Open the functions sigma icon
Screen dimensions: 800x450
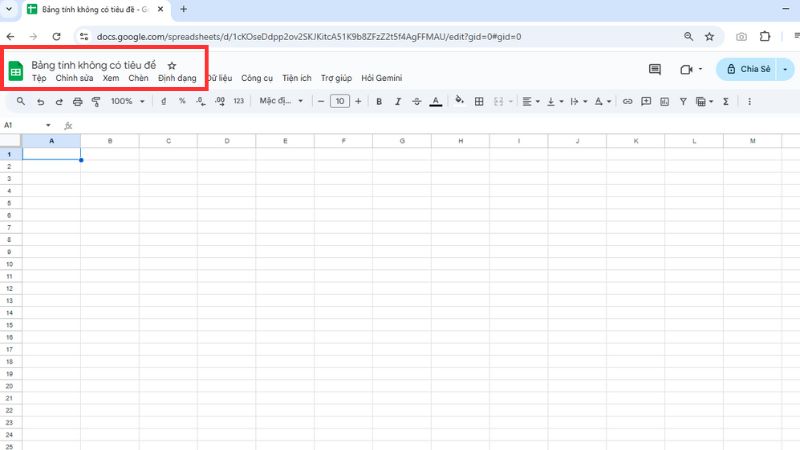(x=726, y=101)
